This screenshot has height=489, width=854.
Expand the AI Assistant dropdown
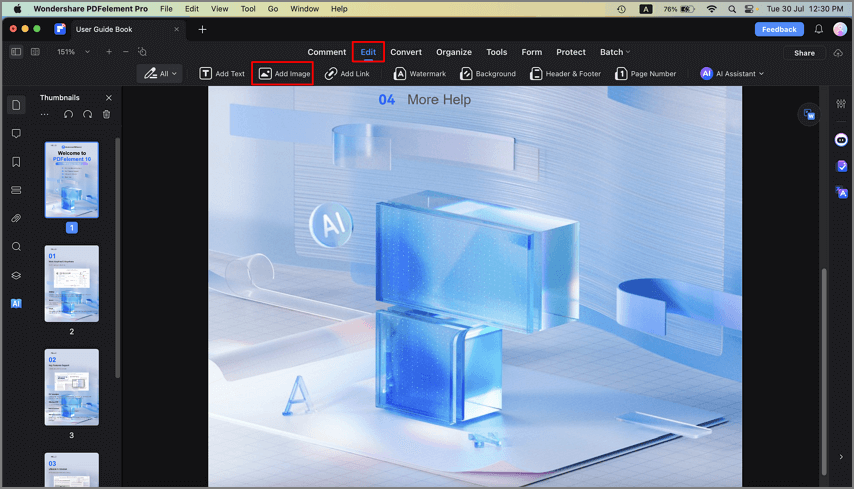(x=732, y=74)
